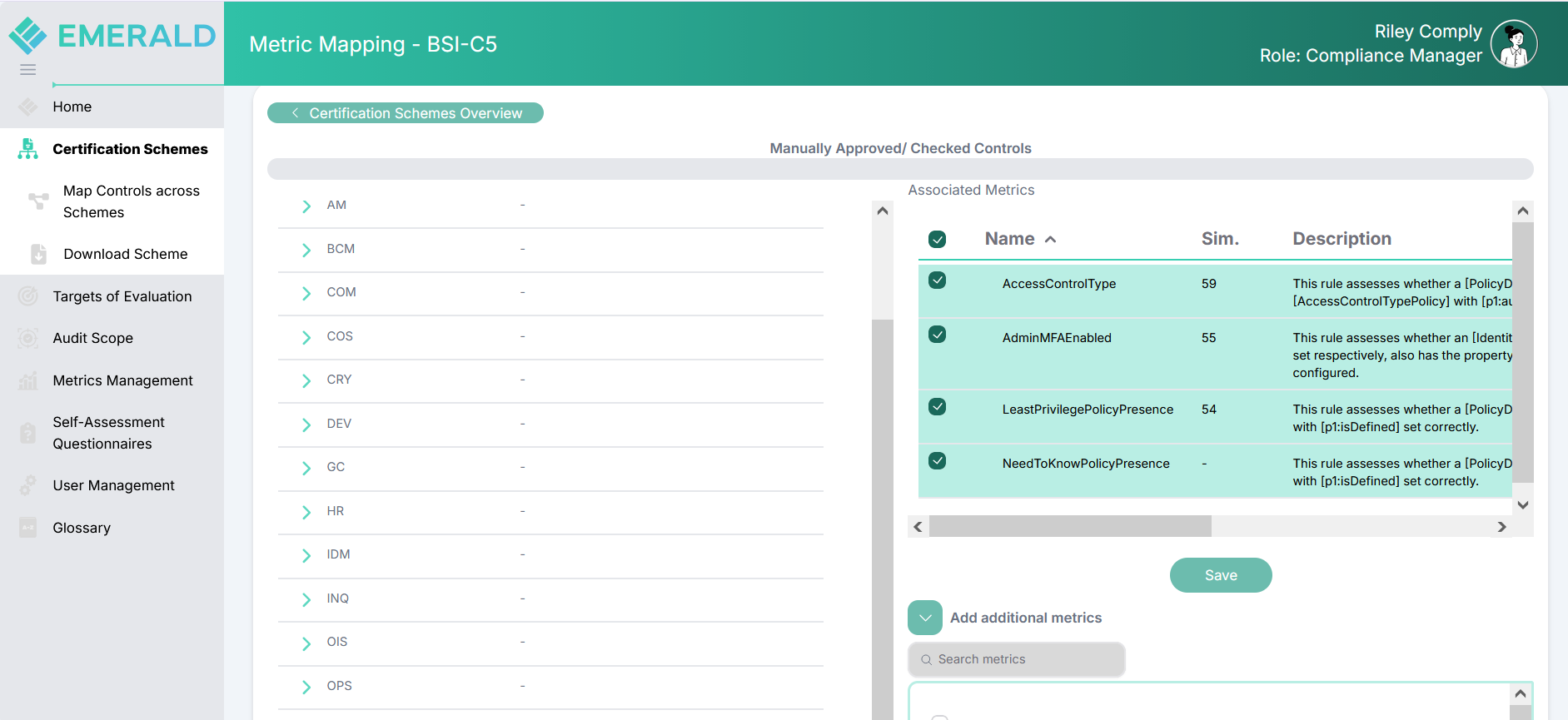Go to the Audit Scope page

93,338
